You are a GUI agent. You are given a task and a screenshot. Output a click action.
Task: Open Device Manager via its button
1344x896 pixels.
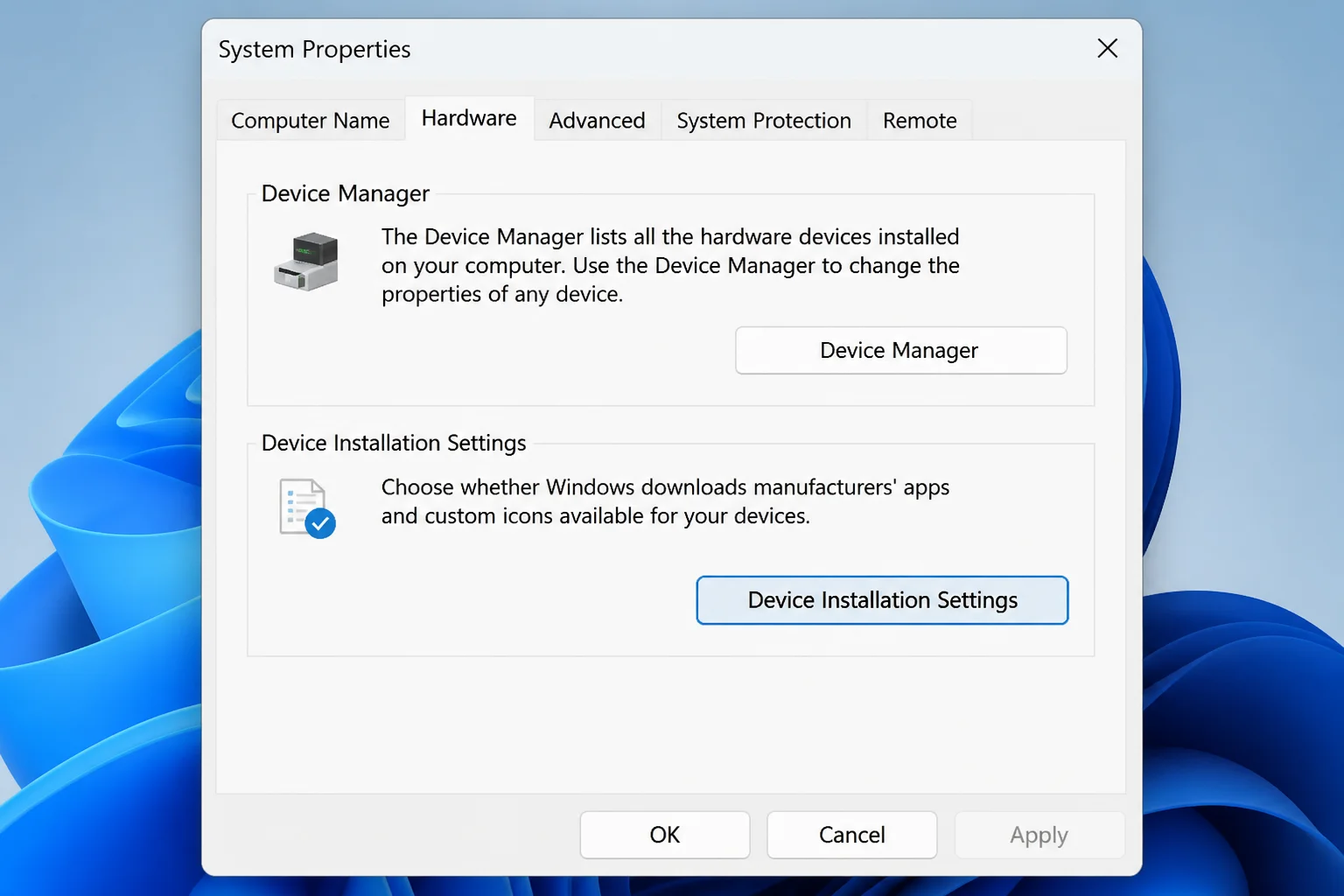900,350
